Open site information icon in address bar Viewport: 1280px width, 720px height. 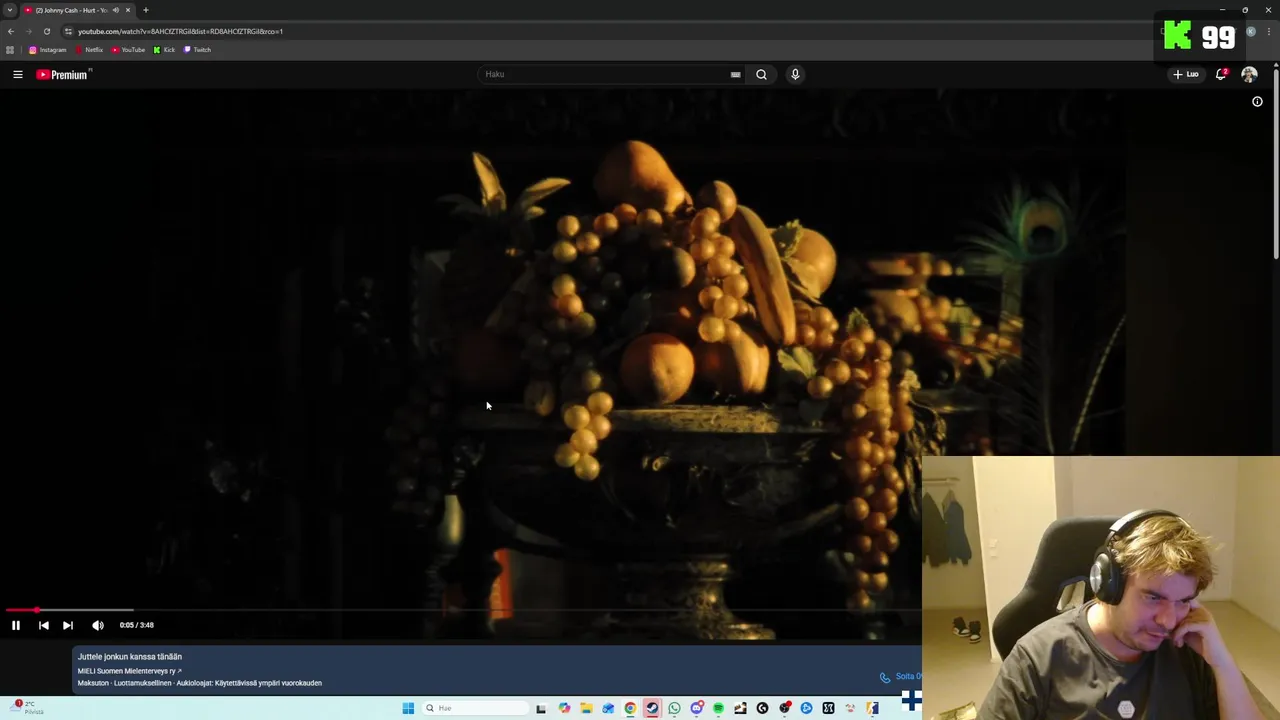(x=68, y=31)
